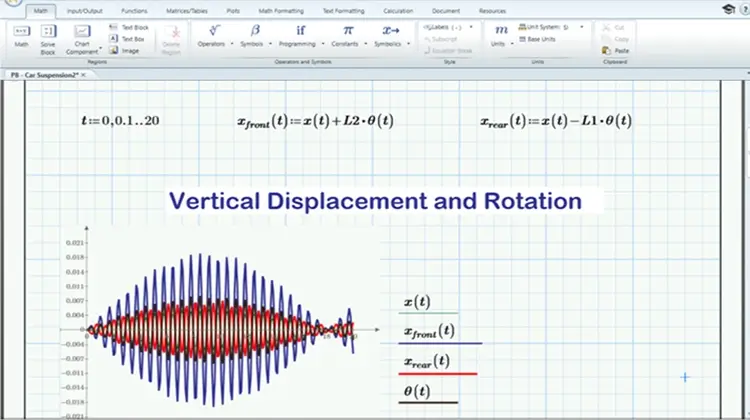Select the x_front(t) definition equation
The height and width of the screenshot is (420, 750).
pyautogui.click(x=316, y=121)
